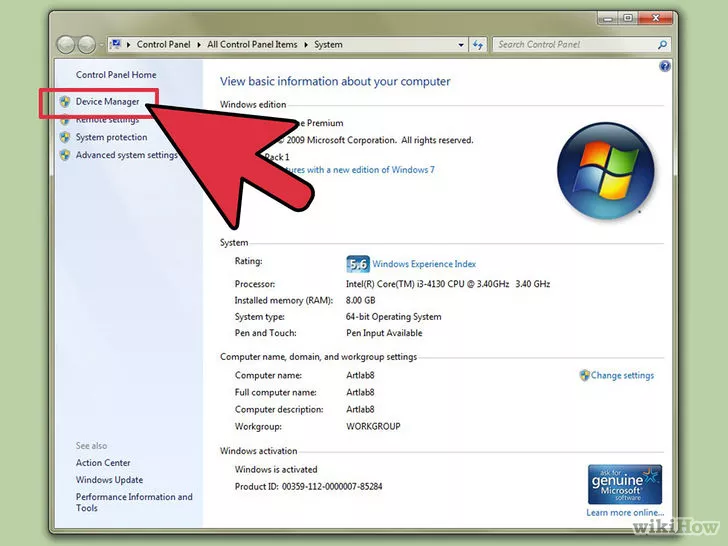
Task: Click the 5.6 rating score badge
Action: 357,264
